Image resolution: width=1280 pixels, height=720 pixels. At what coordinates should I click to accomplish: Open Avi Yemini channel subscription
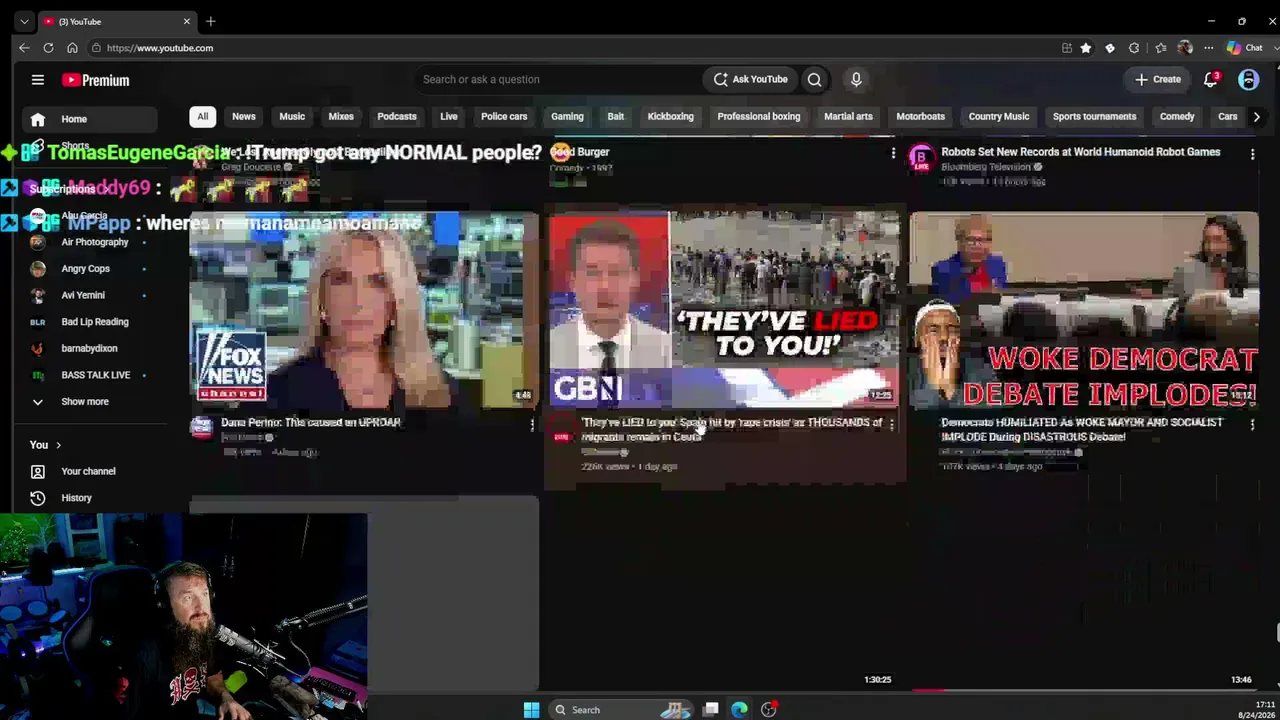88,295
